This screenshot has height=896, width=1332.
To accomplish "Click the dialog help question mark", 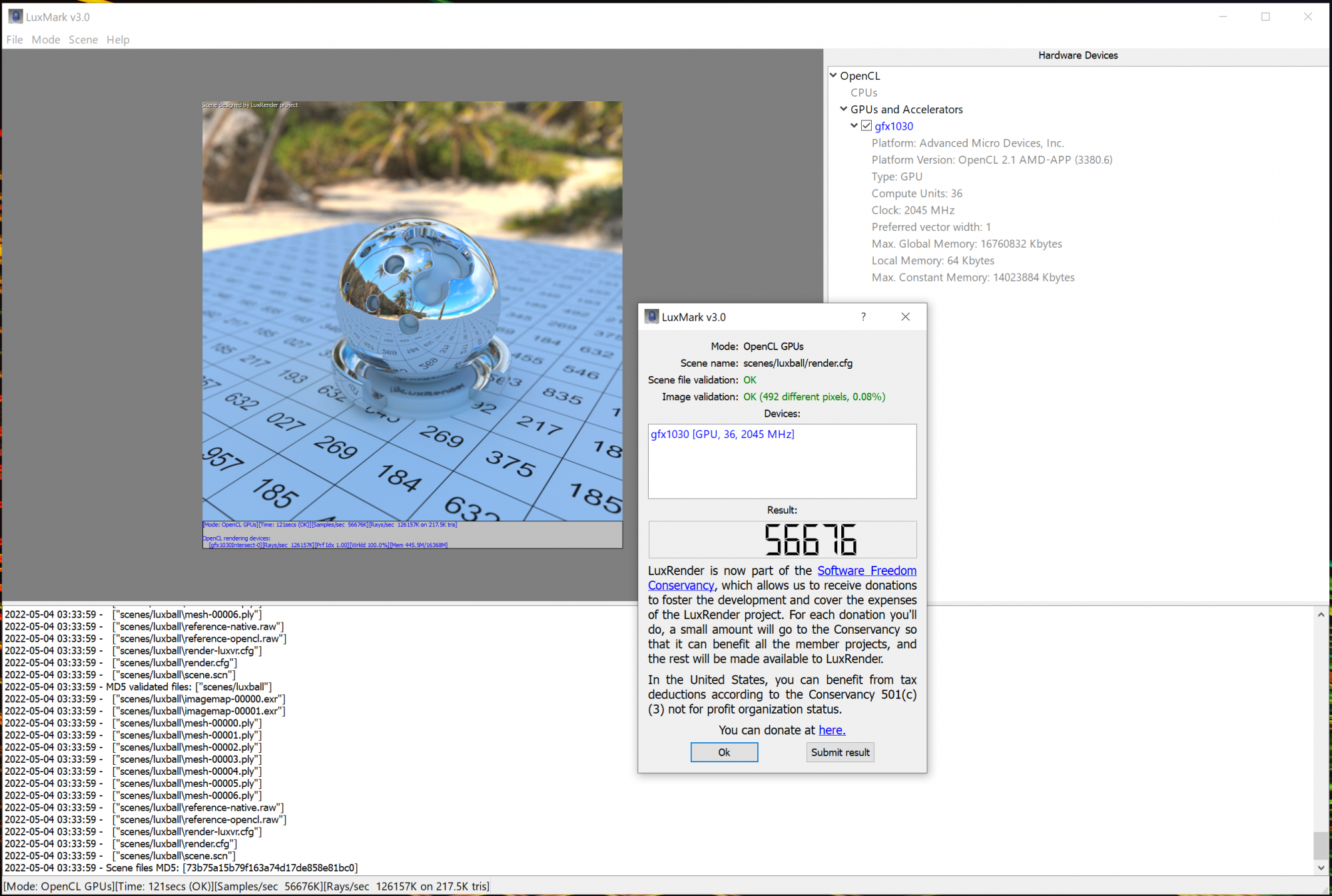I will (863, 317).
